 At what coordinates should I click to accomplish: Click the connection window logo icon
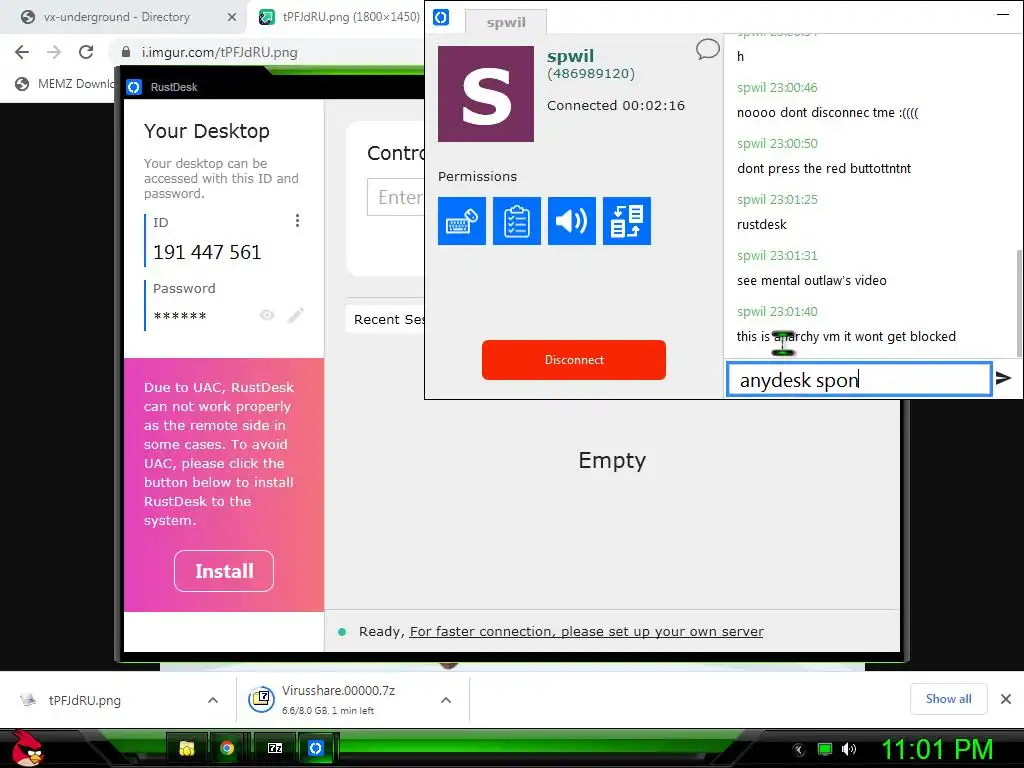click(x=441, y=17)
